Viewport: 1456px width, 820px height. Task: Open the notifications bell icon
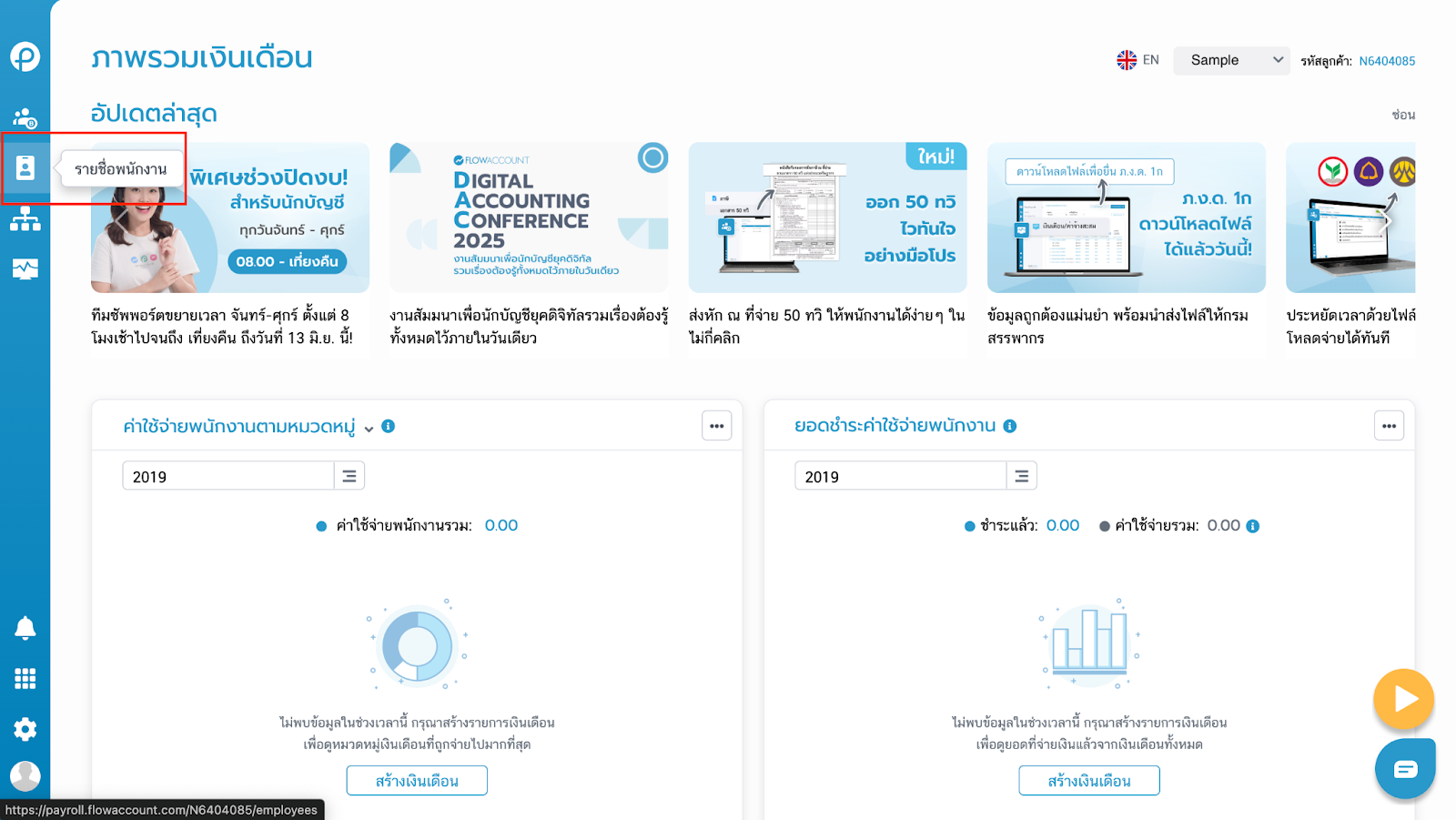[25, 628]
